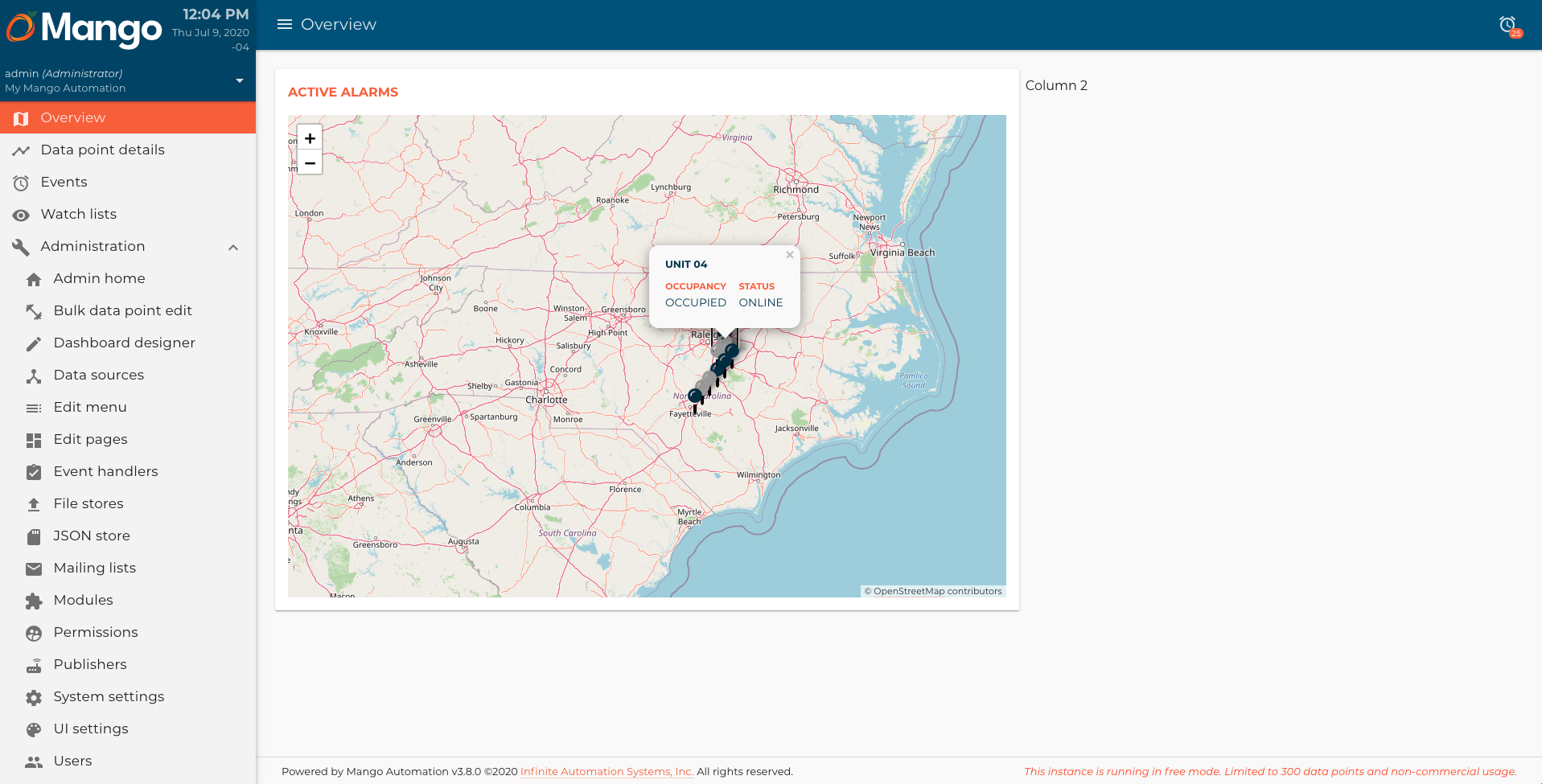Image resolution: width=1542 pixels, height=784 pixels.
Task: Open JSON store page
Action: click(128, 536)
